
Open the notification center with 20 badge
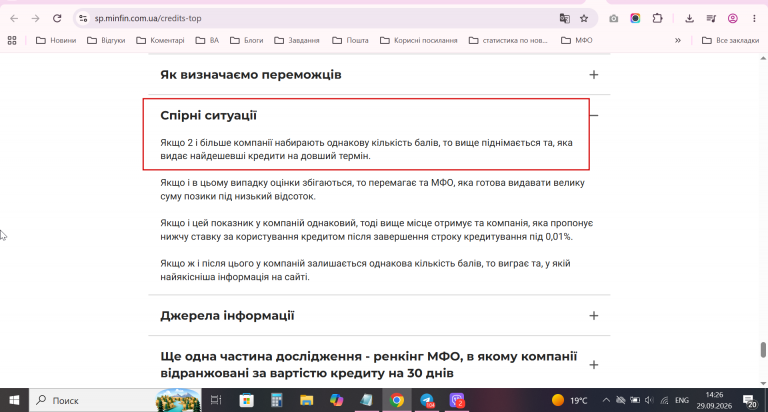749,401
